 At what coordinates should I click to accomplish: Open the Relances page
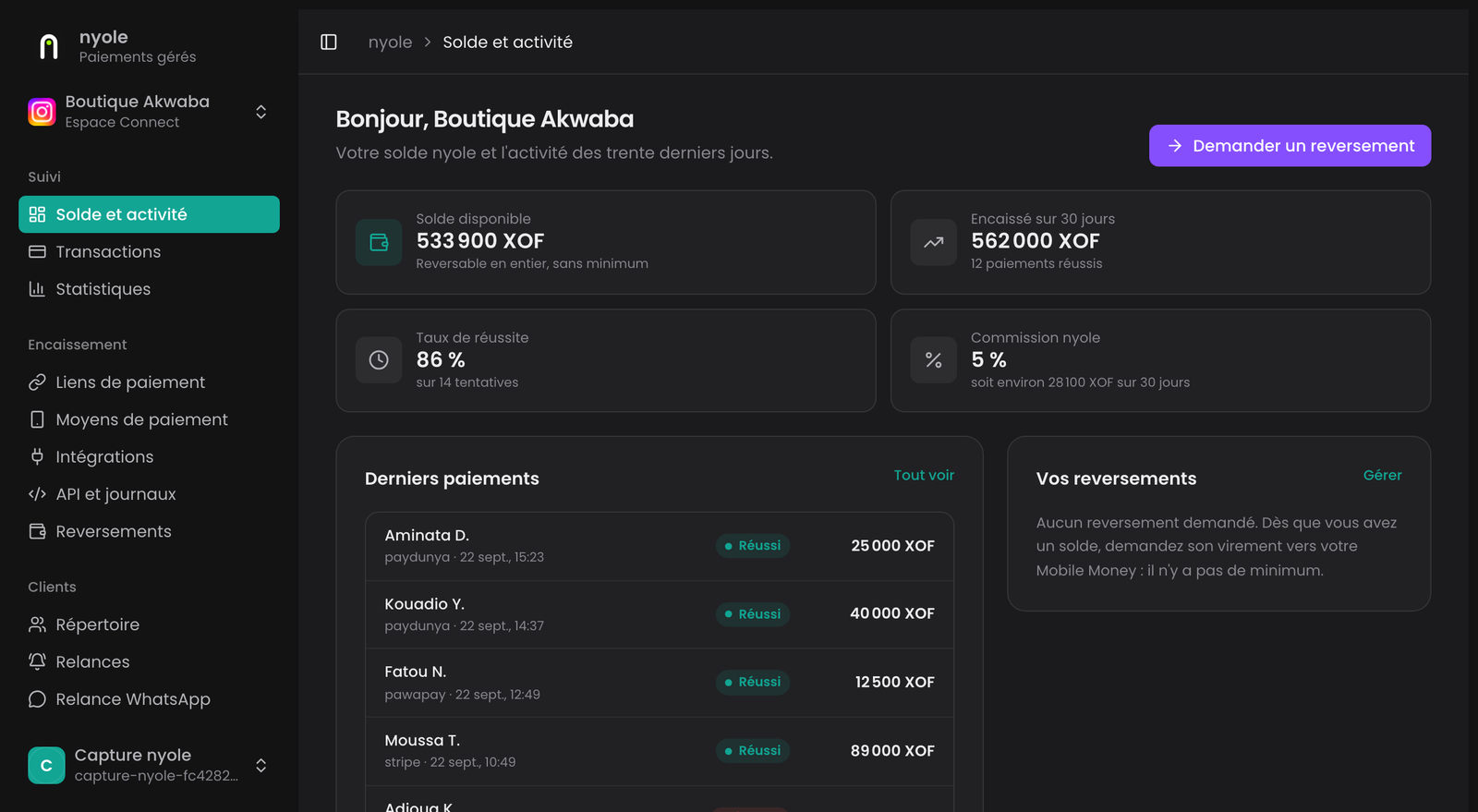click(149, 662)
